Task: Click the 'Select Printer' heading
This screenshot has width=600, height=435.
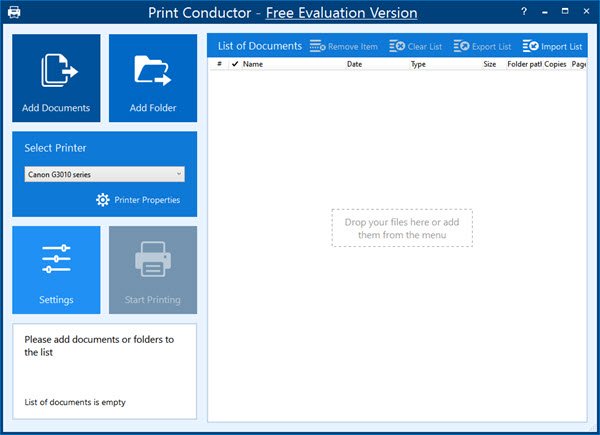Action: click(x=55, y=148)
